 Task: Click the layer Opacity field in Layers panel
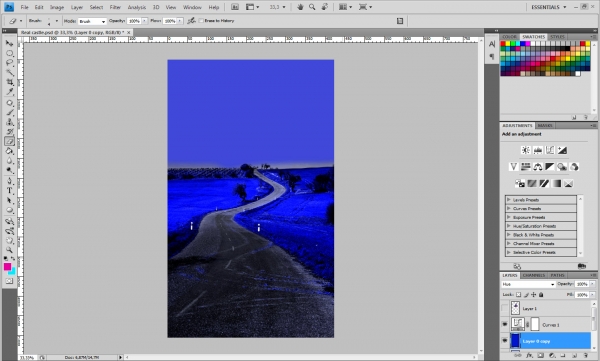click(582, 284)
